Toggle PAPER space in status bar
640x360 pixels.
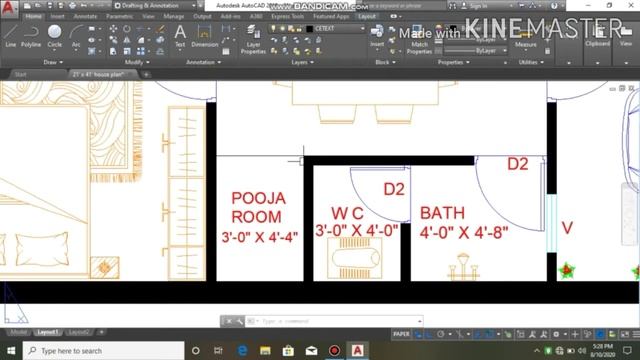point(401,334)
